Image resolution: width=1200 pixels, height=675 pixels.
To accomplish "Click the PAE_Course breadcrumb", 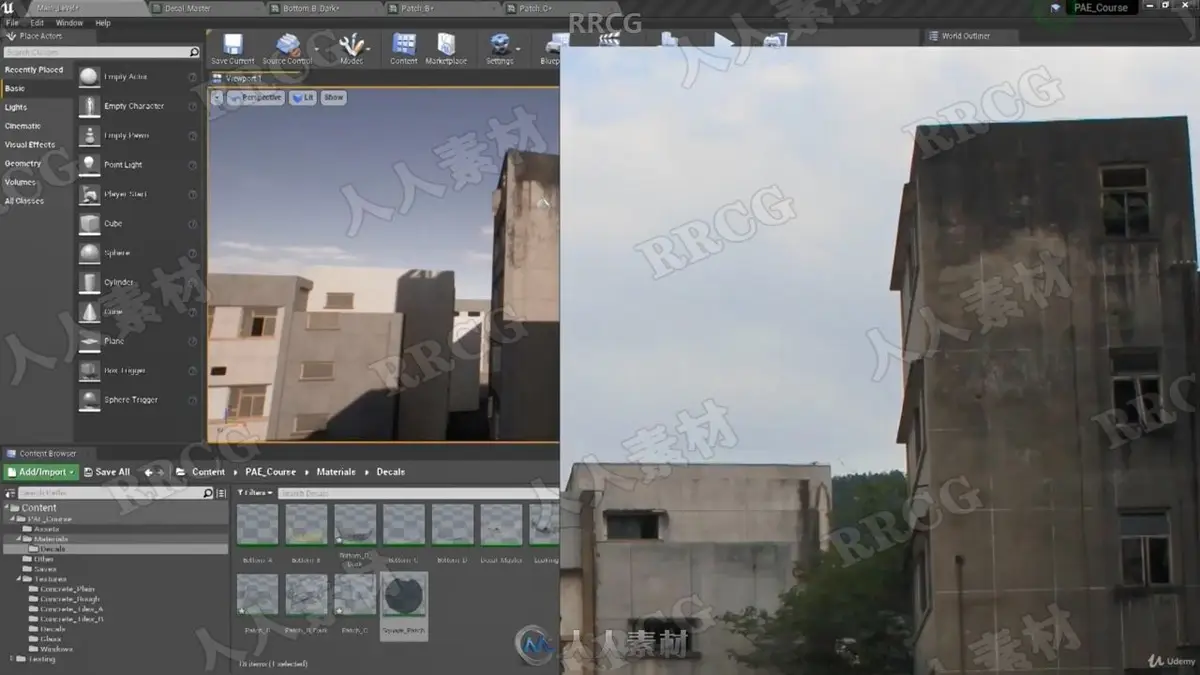I will [x=270, y=472].
